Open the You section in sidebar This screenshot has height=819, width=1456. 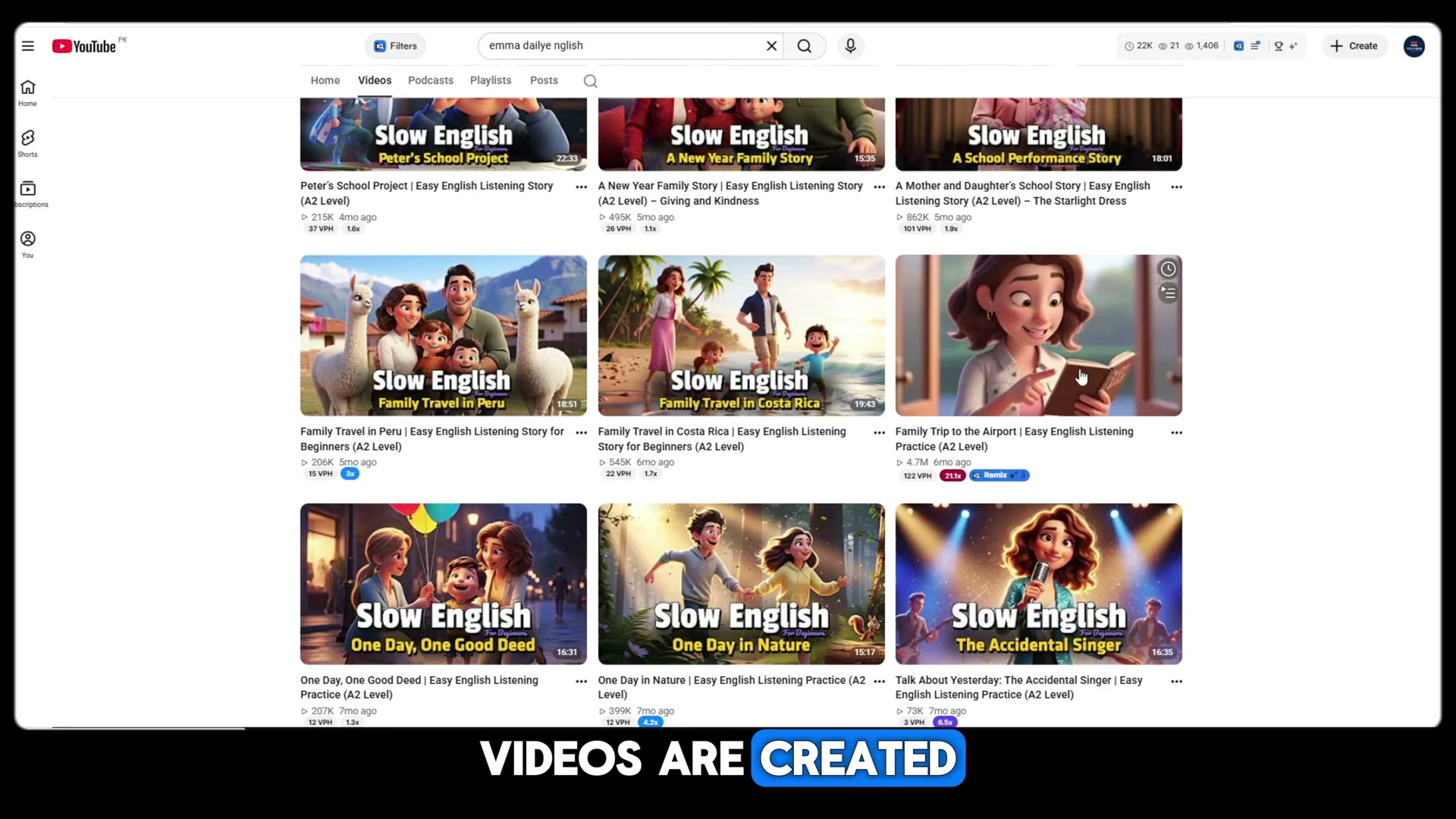pos(28,244)
